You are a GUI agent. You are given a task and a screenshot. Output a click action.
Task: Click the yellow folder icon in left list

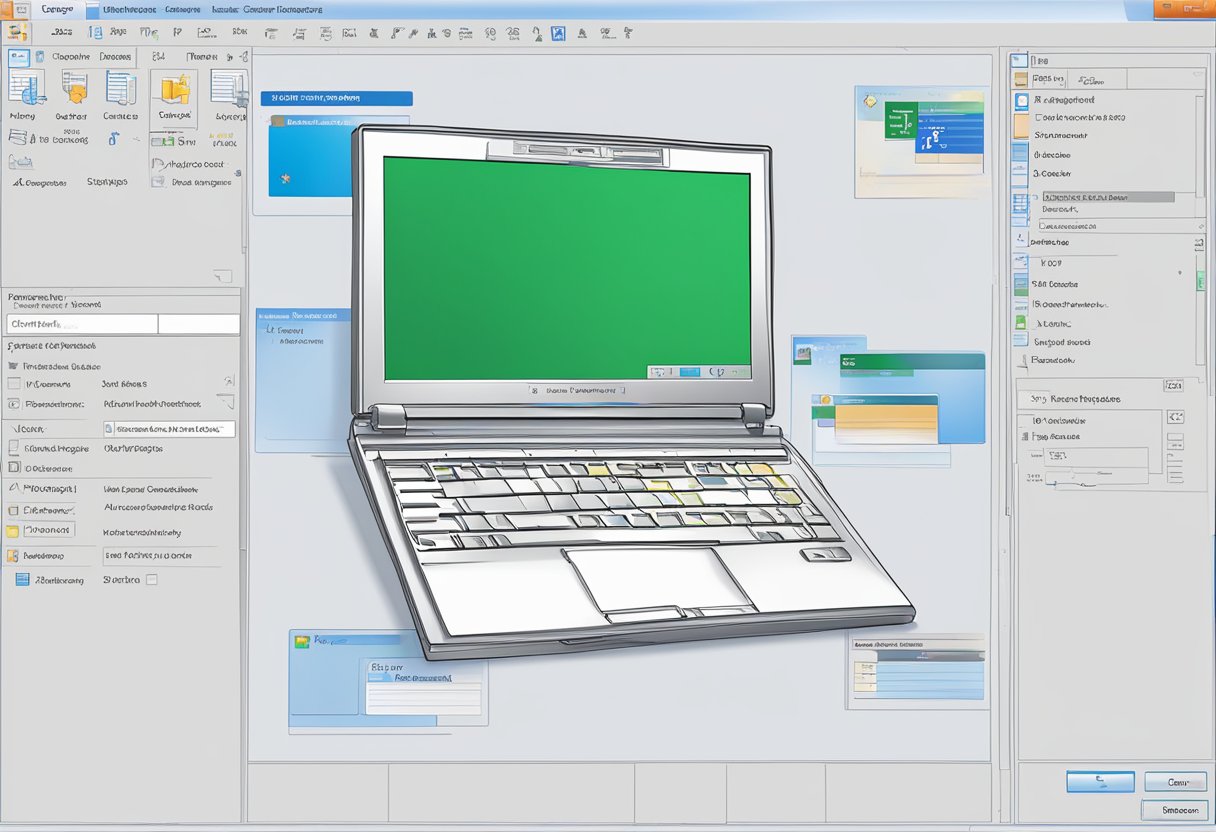(x=13, y=531)
